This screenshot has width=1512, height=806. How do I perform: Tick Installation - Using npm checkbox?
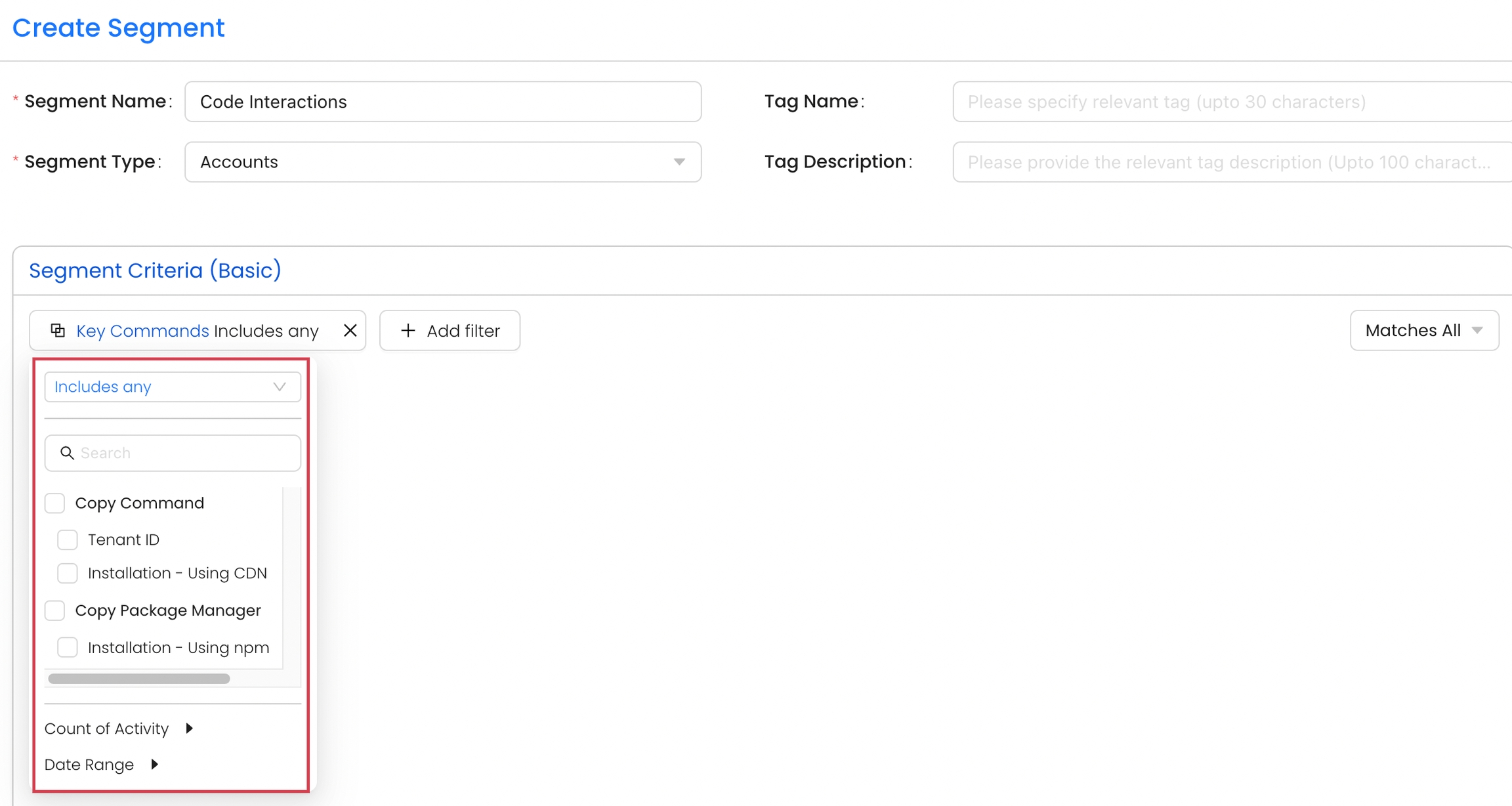click(68, 647)
